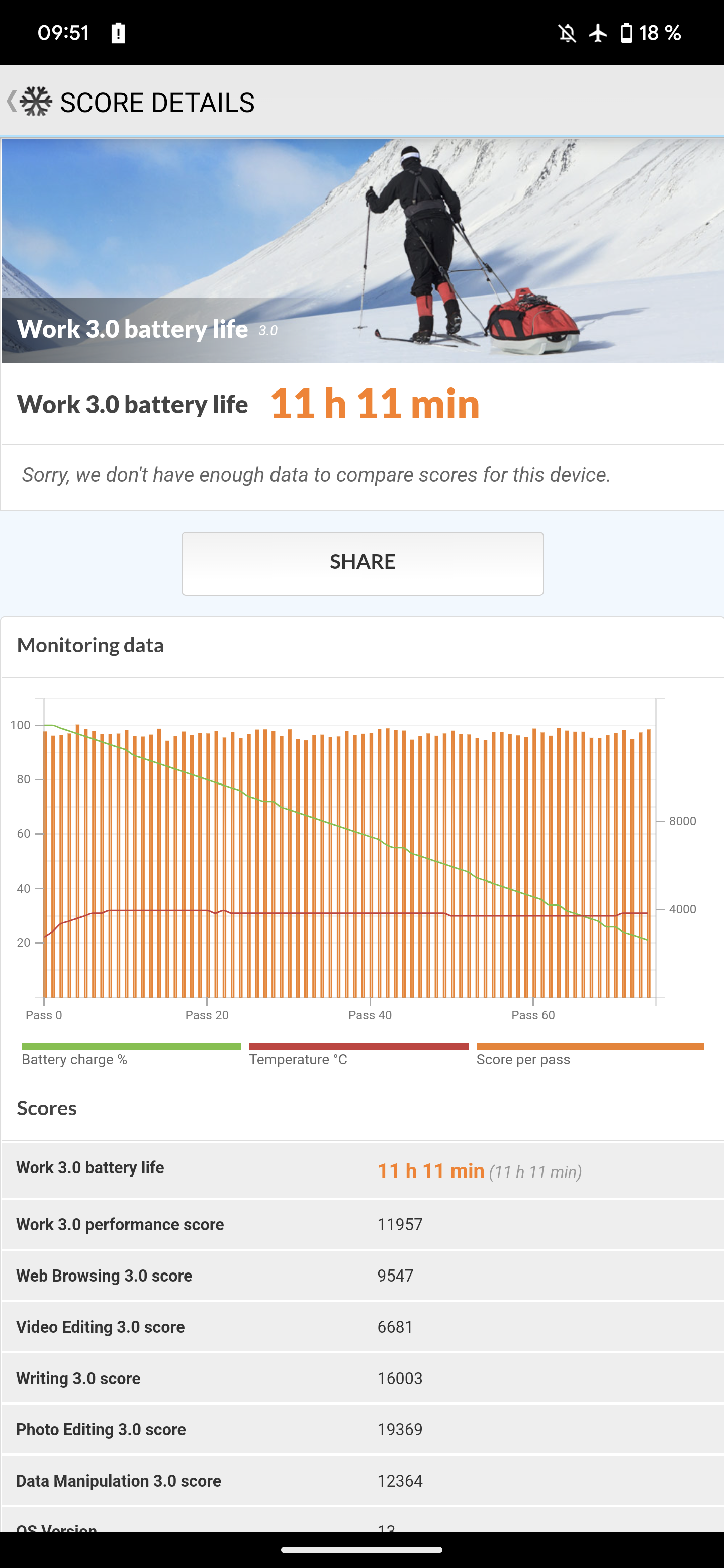Viewport: 724px width, 1568px height.
Task: Select the Photo Editing 3.0 score row
Action: click(x=363, y=1429)
